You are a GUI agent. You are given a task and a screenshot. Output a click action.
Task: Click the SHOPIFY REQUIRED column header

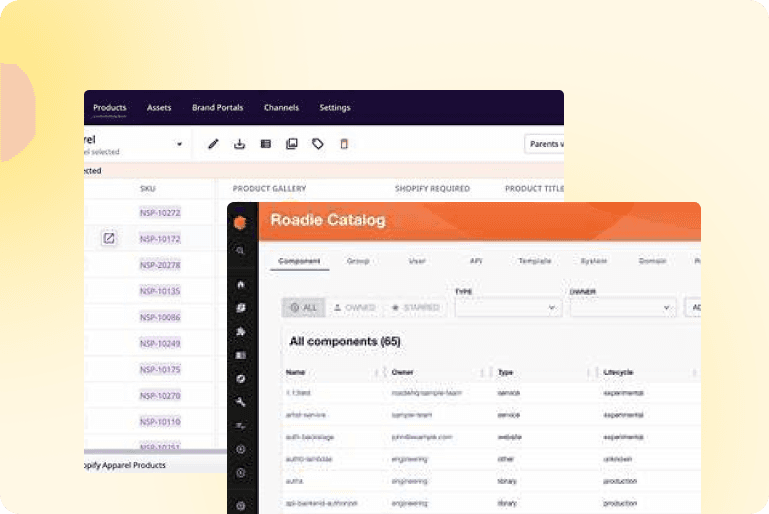tap(433, 188)
